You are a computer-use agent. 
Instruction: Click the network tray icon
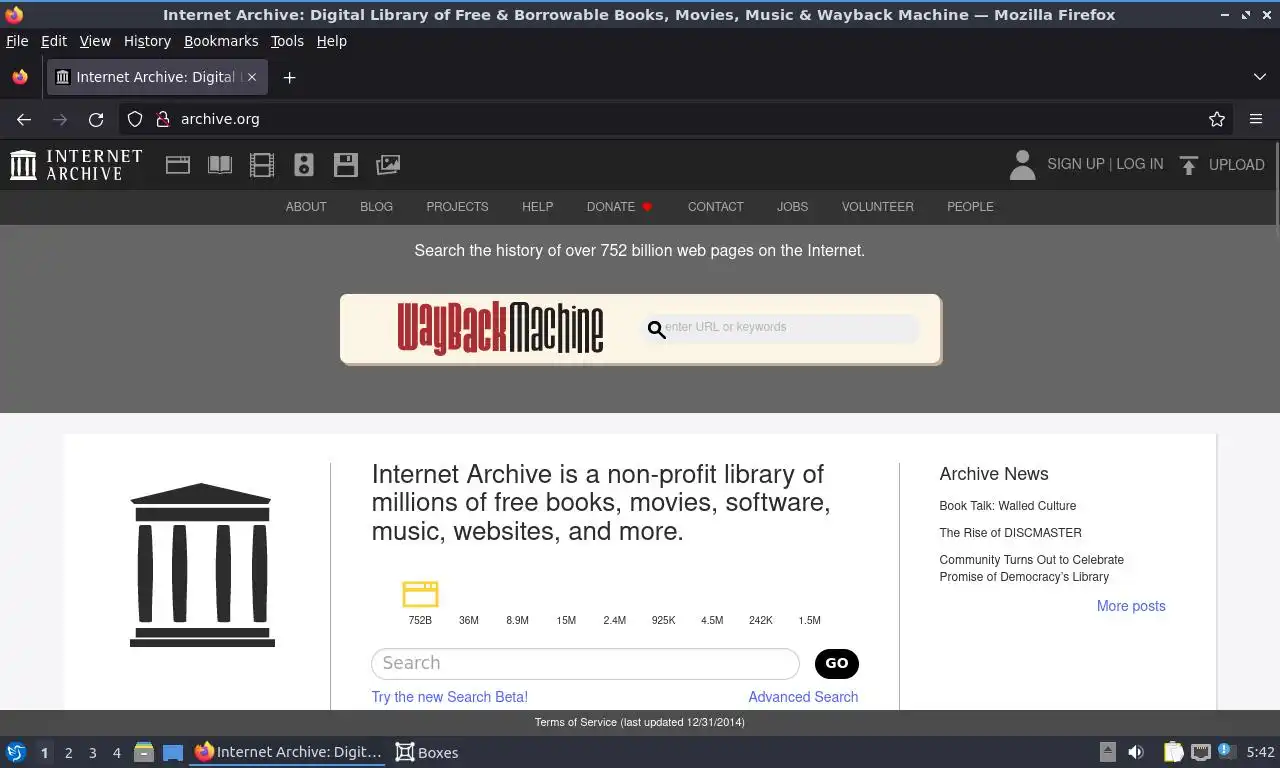pos(1200,752)
